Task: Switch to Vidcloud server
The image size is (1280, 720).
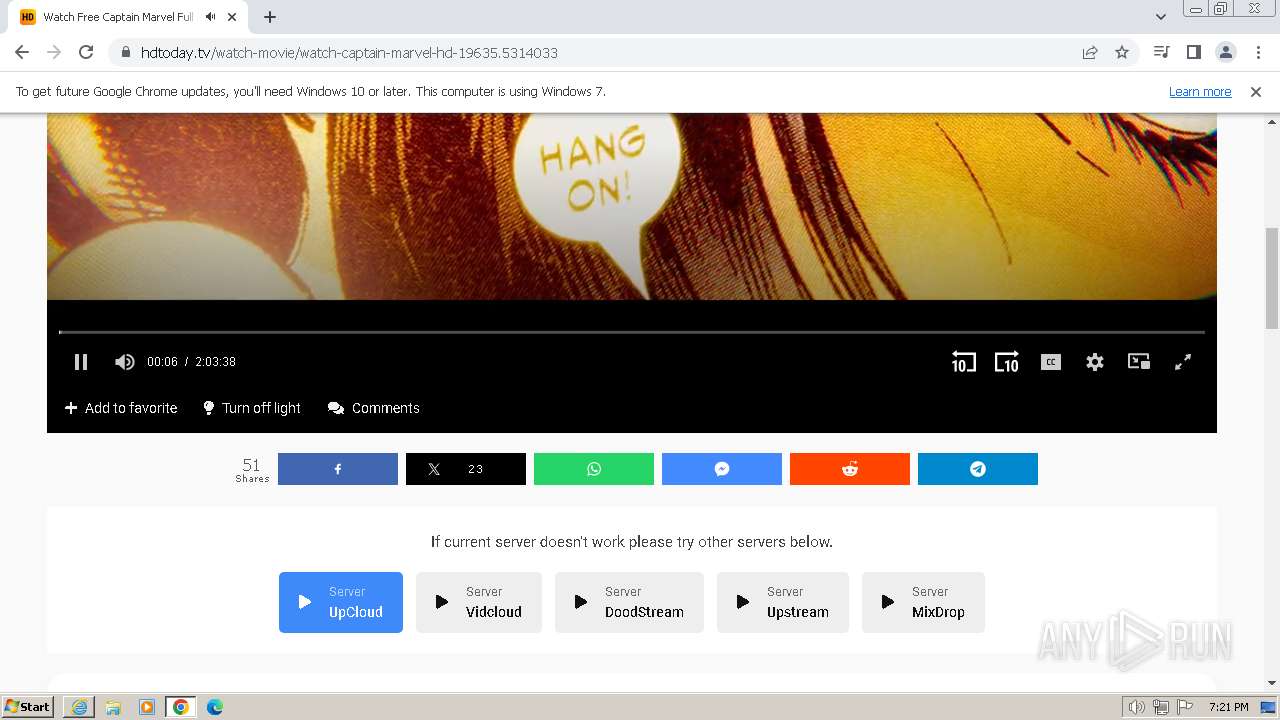Action: [x=479, y=602]
